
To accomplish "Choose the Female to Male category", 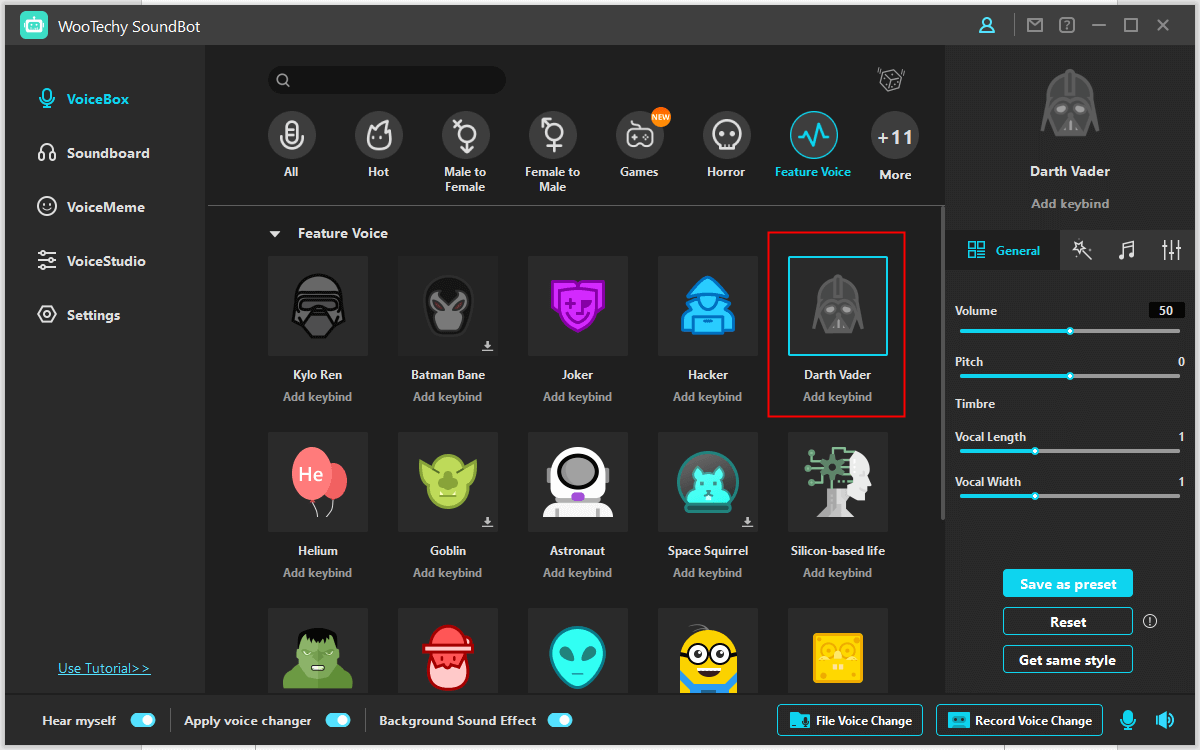I will pos(553,135).
